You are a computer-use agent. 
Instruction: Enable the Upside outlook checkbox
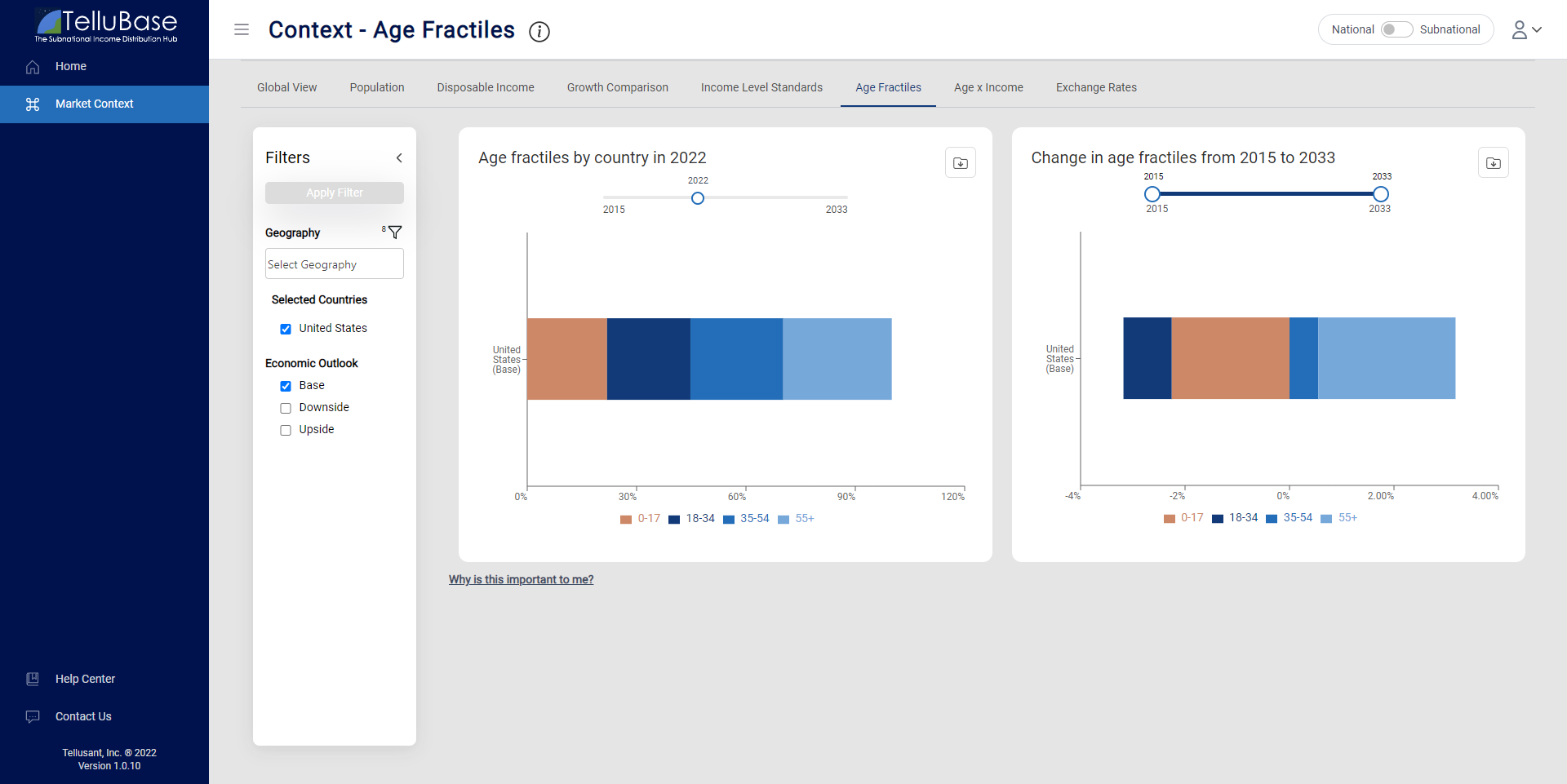286,430
